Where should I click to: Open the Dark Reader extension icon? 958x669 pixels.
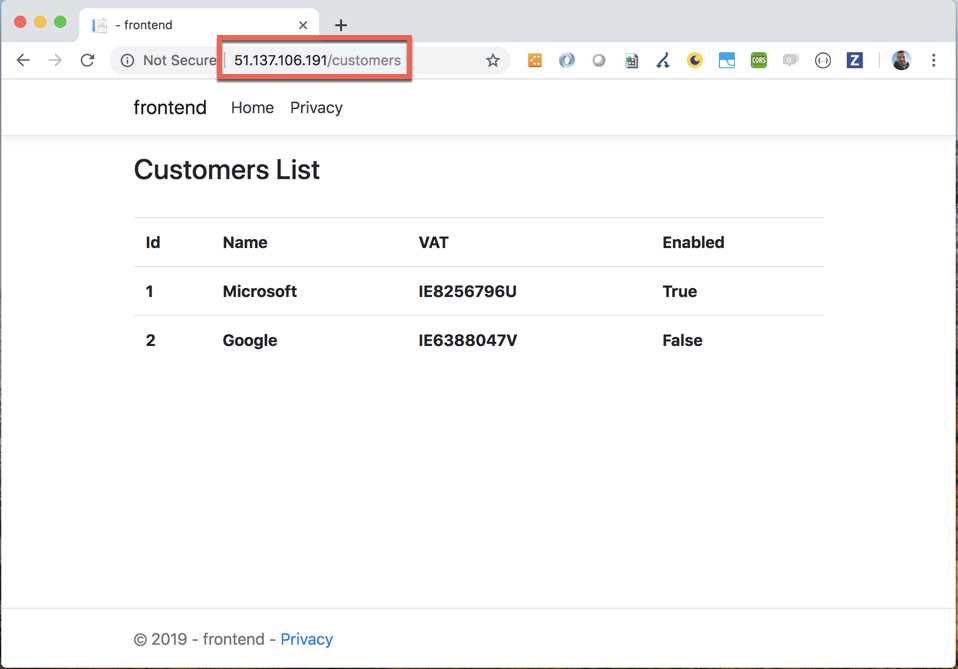(695, 60)
